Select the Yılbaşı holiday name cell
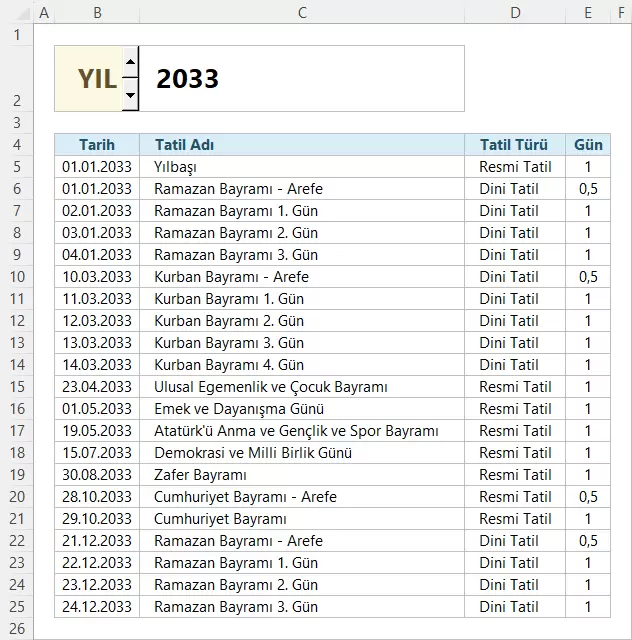 [x=302, y=167]
